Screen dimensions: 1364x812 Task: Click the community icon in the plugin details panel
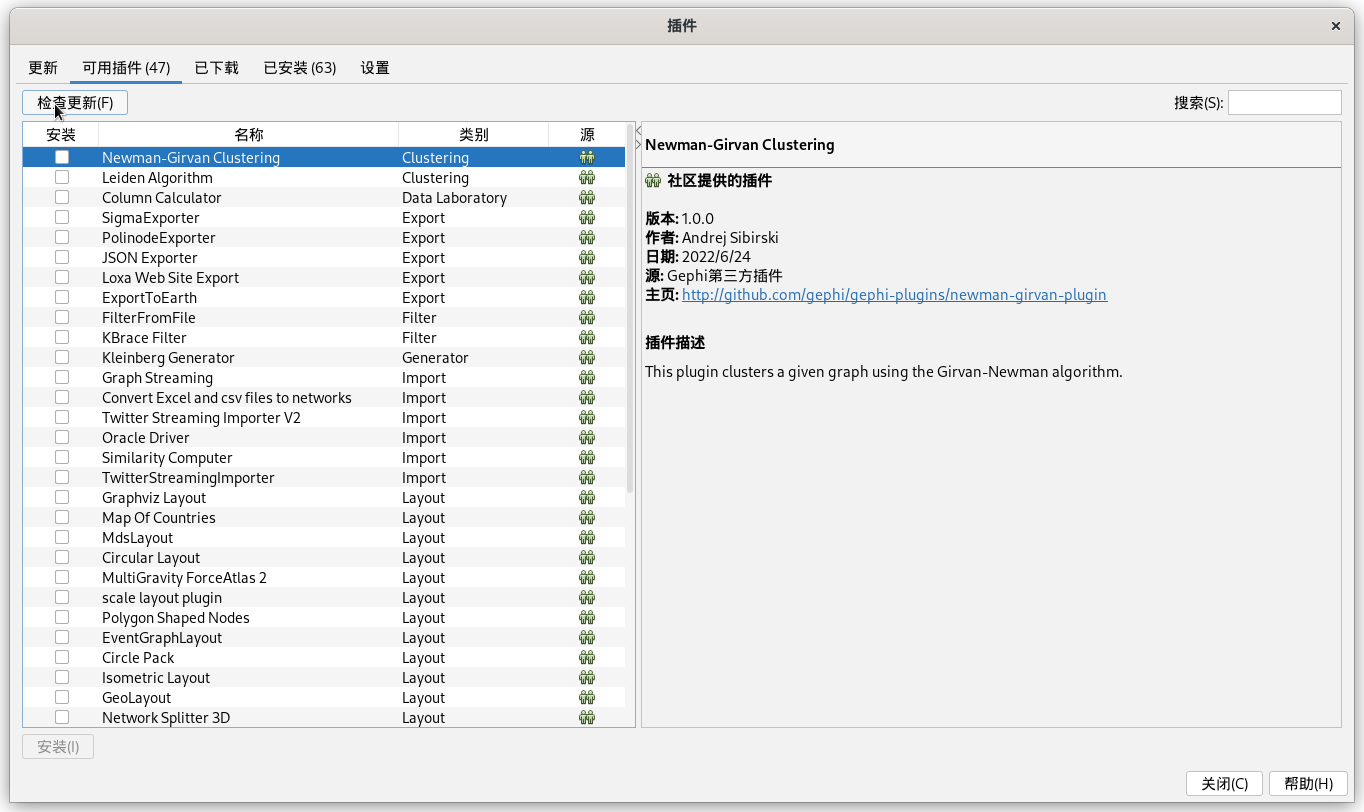click(653, 181)
